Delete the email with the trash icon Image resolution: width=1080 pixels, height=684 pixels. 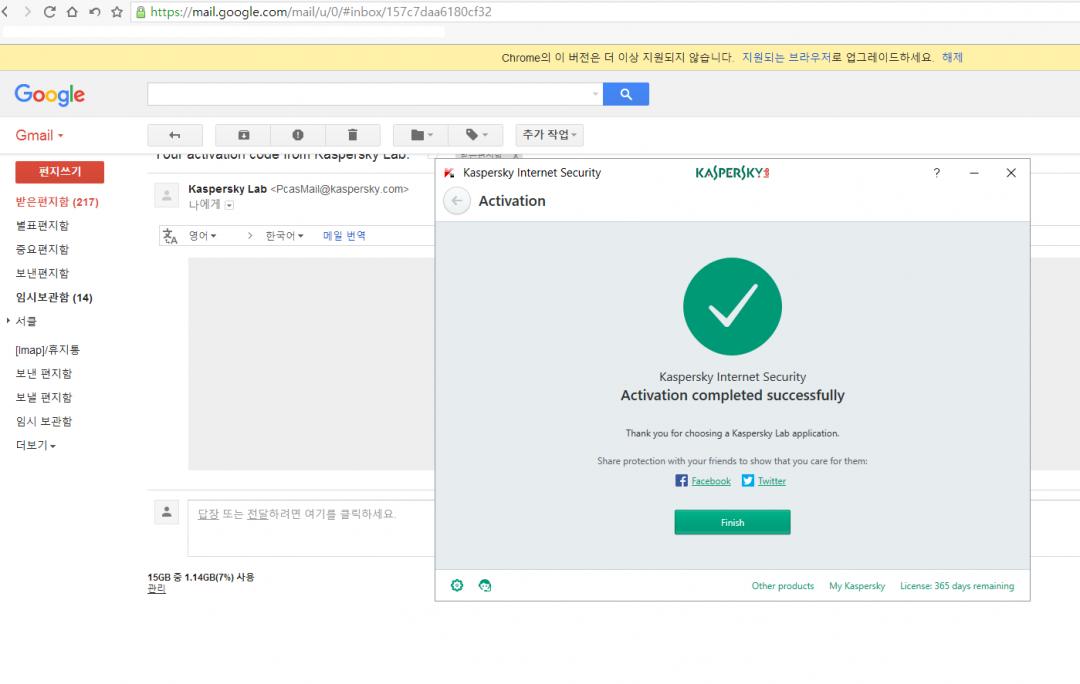click(352, 135)
